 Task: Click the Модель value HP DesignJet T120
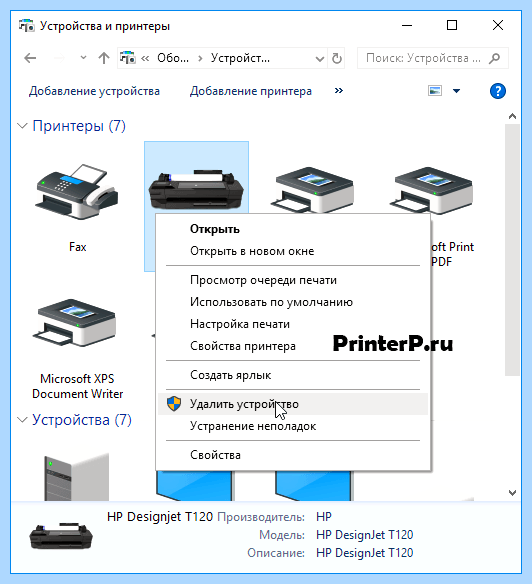pyautogui.click(x=364, y=535)
